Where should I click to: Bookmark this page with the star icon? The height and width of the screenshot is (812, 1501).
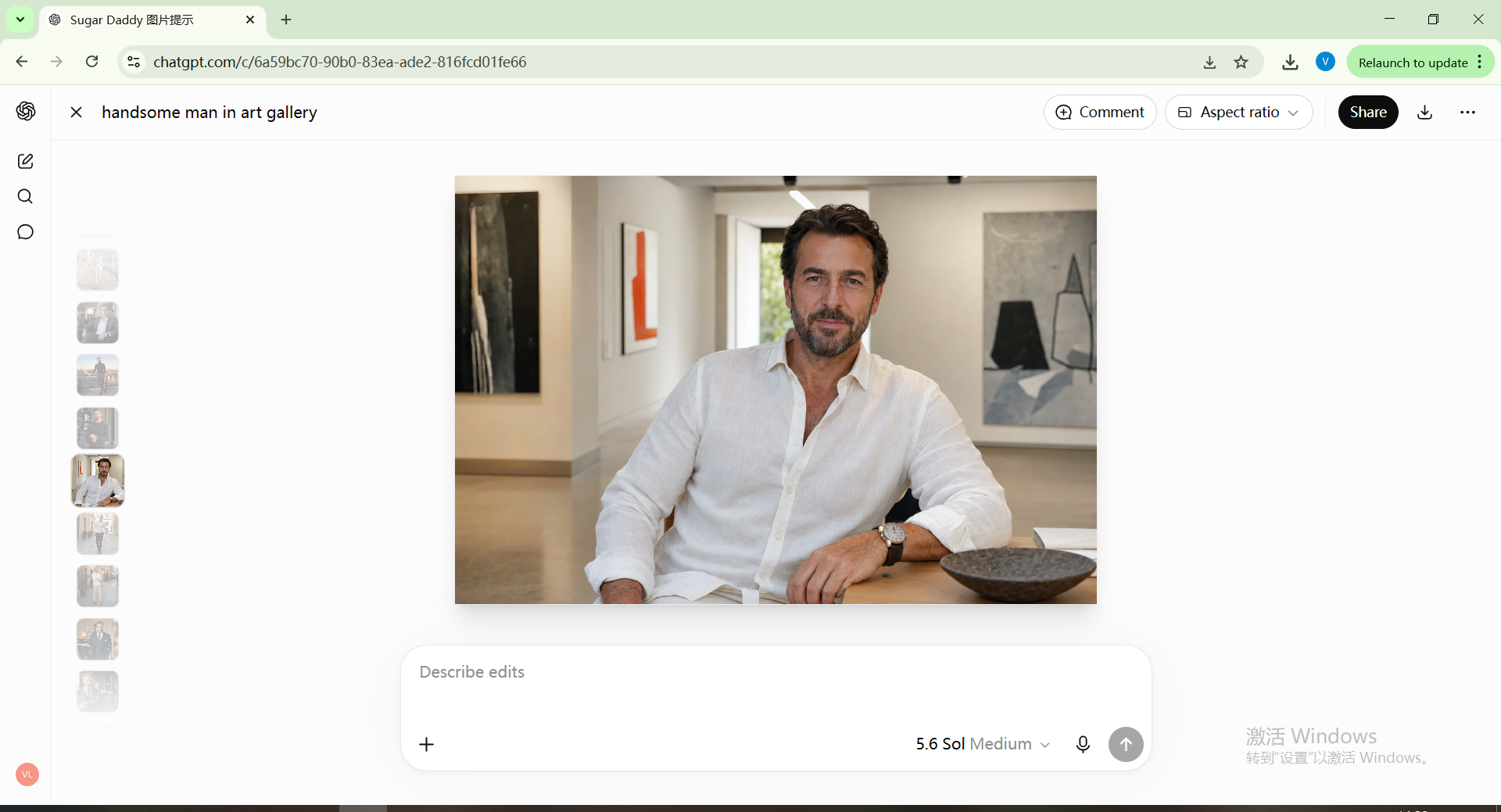click(x=1241, y=62)
